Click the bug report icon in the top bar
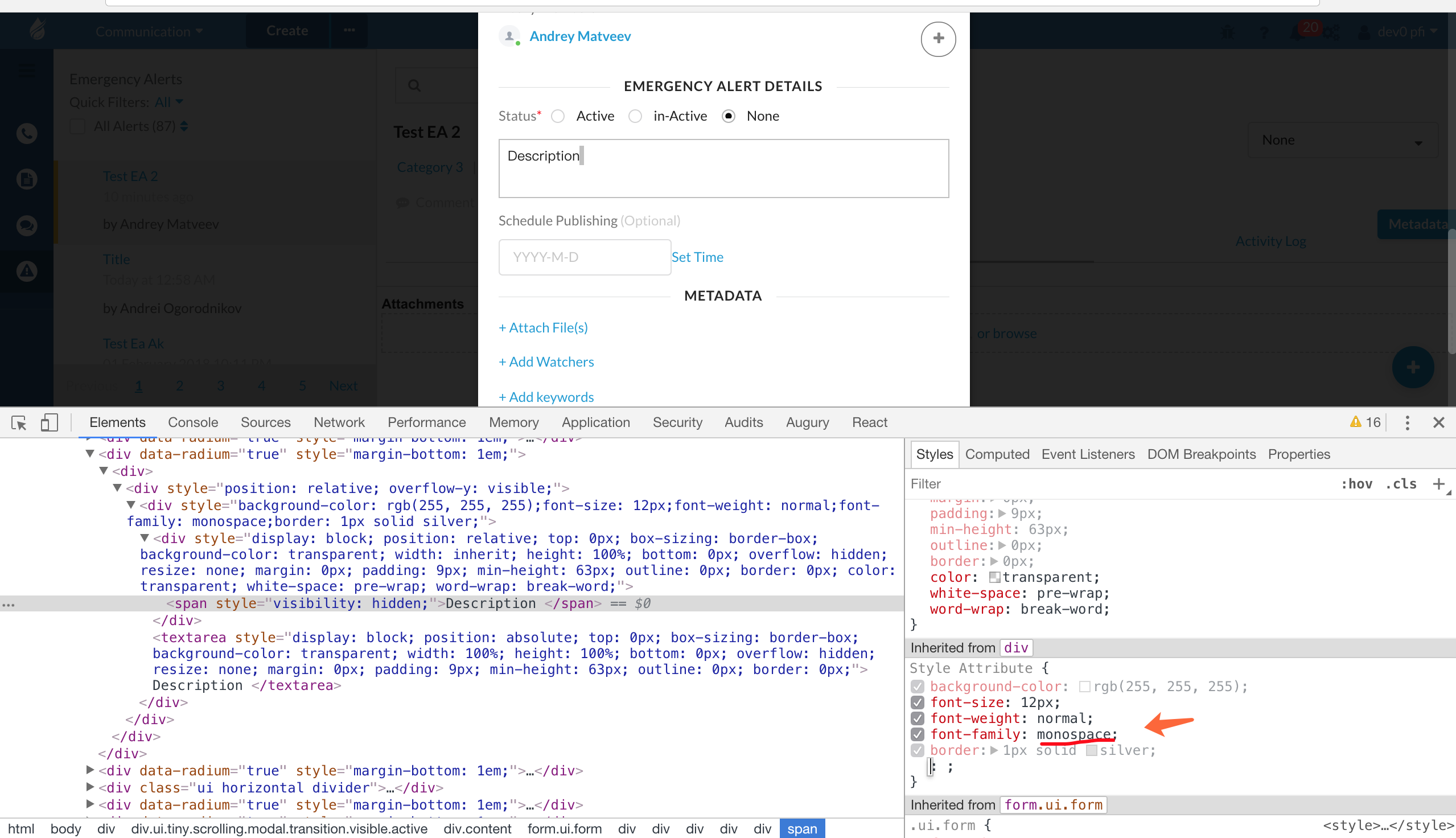 click(x=1228, y=33)
